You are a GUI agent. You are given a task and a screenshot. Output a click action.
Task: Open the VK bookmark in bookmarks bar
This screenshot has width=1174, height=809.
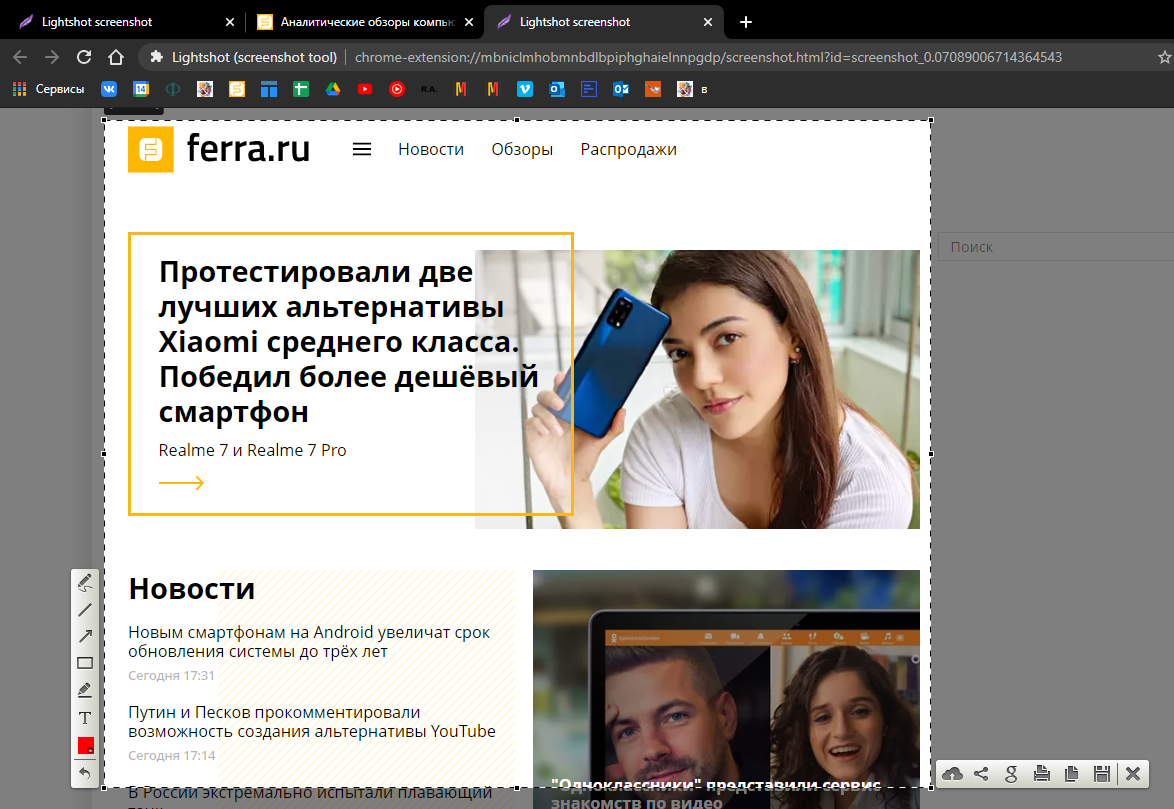pyautogui.click(x=109, y=89)
